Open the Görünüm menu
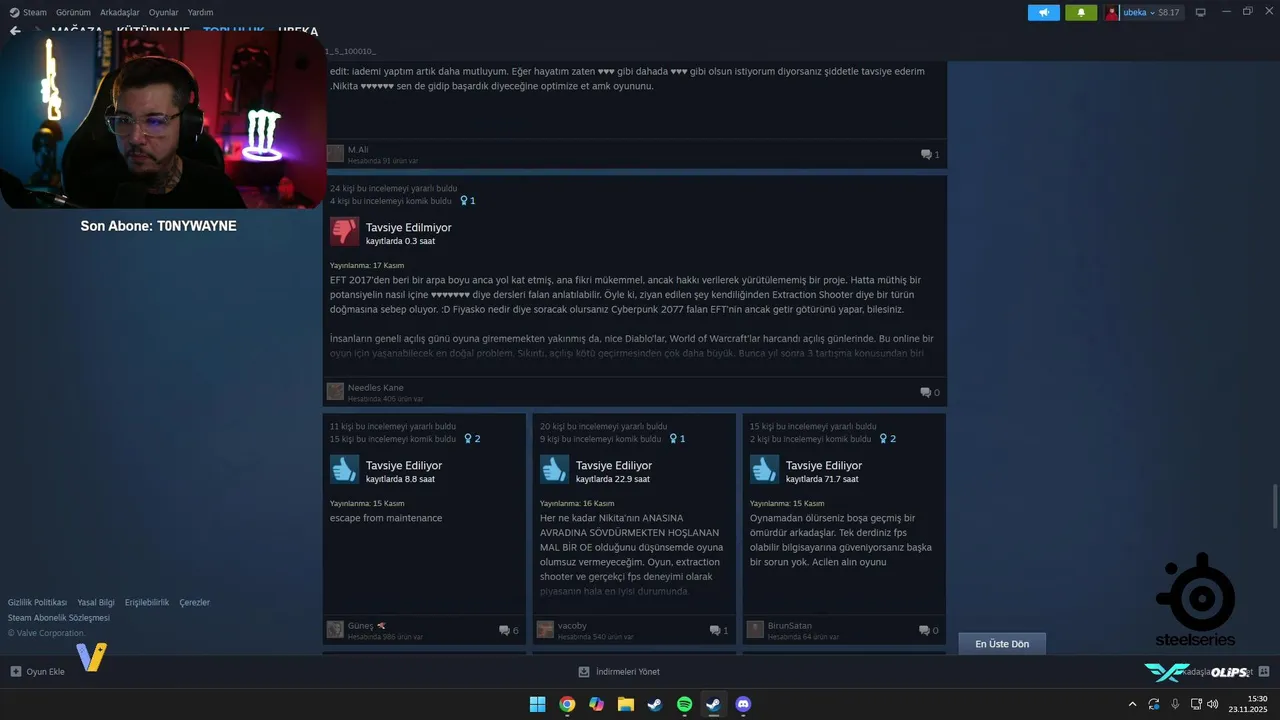The height and width of the screenshot is (720, 1280). 73,12
